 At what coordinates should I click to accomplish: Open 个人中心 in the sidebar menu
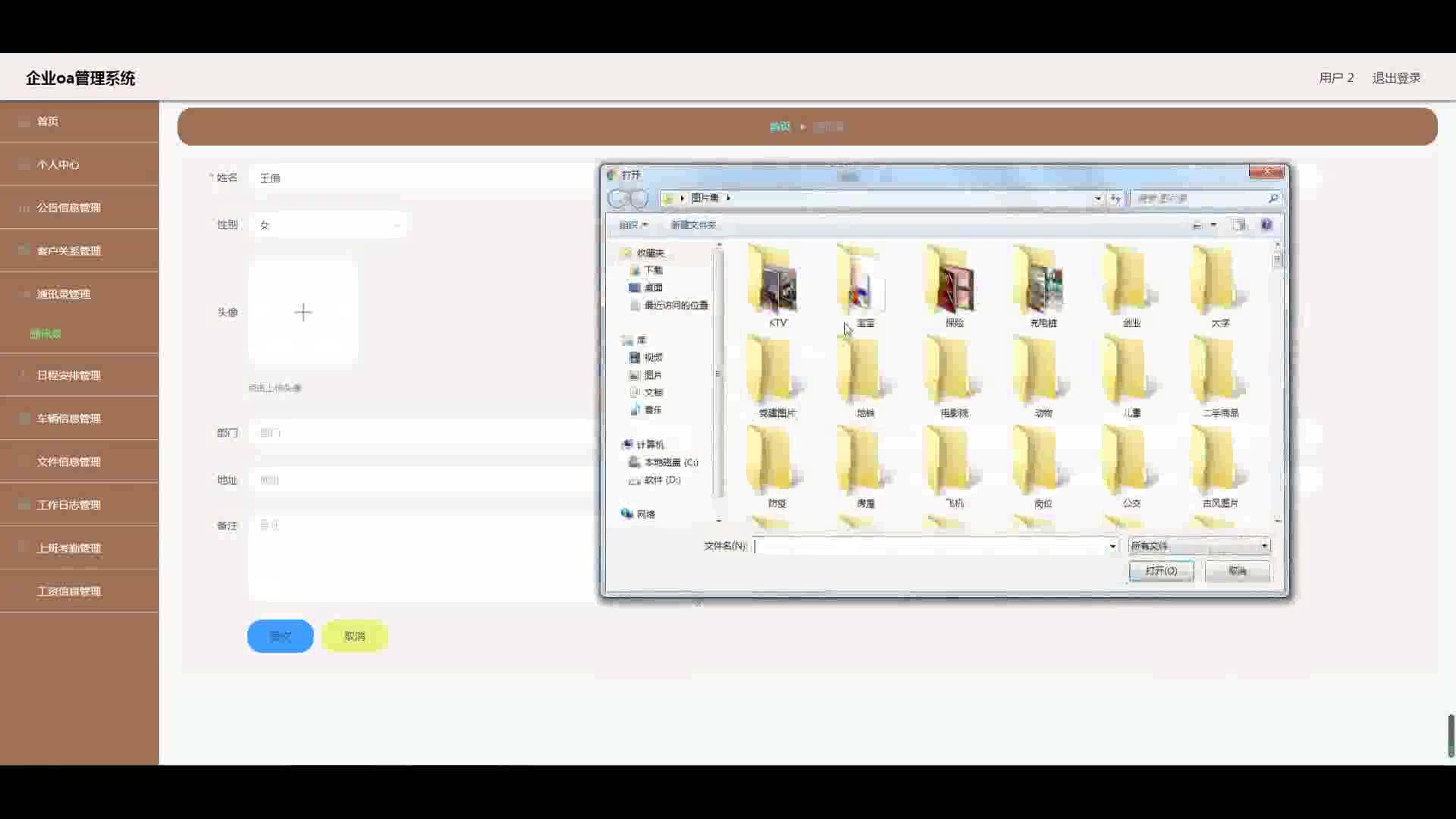point(80,165)
